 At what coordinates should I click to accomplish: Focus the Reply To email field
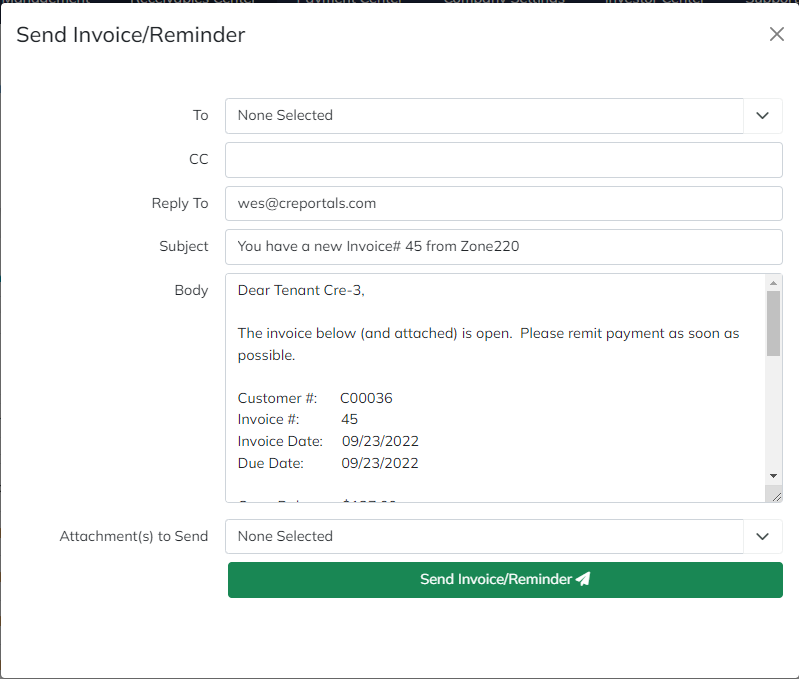503,203
